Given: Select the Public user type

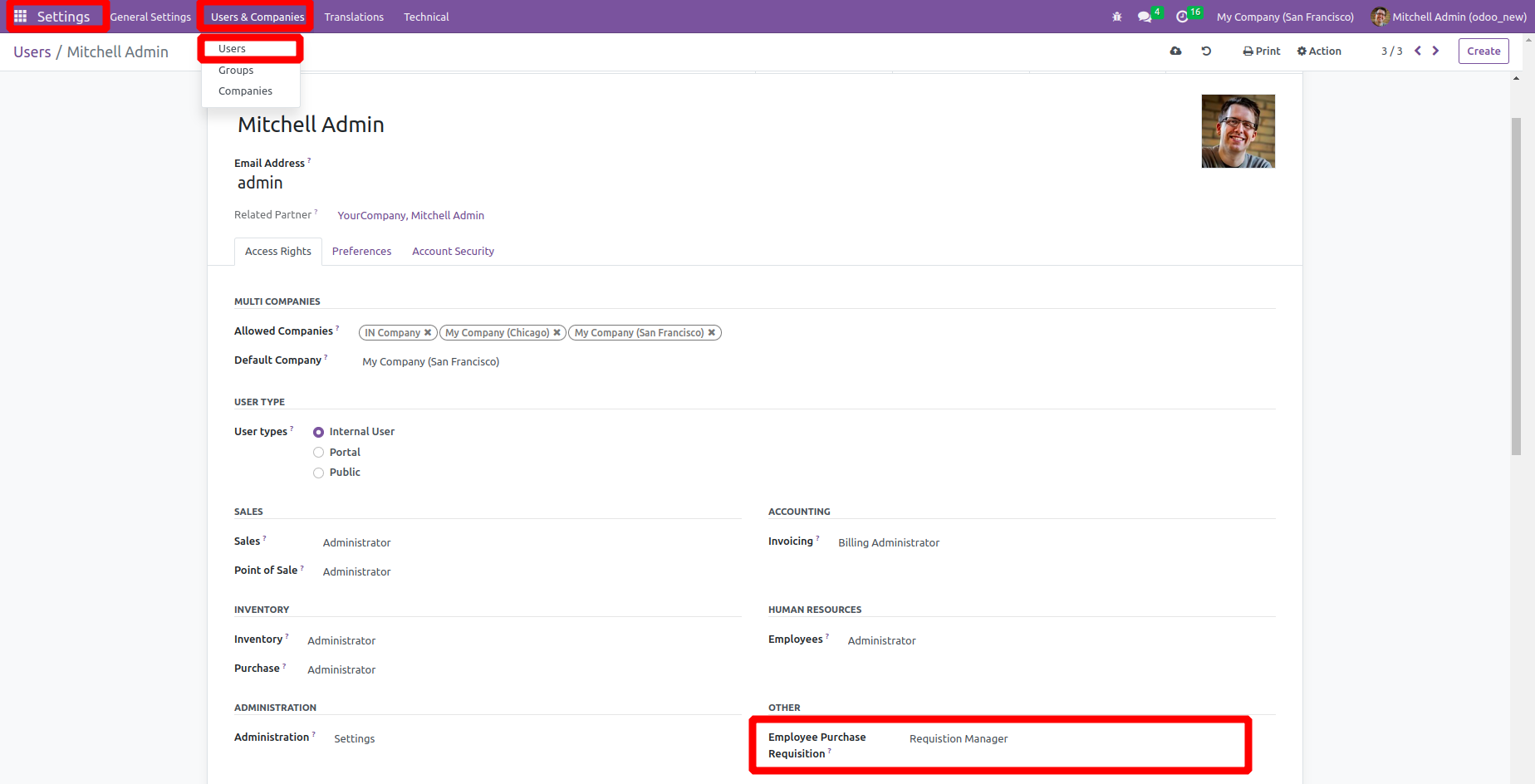Looking at the screenshot, I should tap(318, 473).
